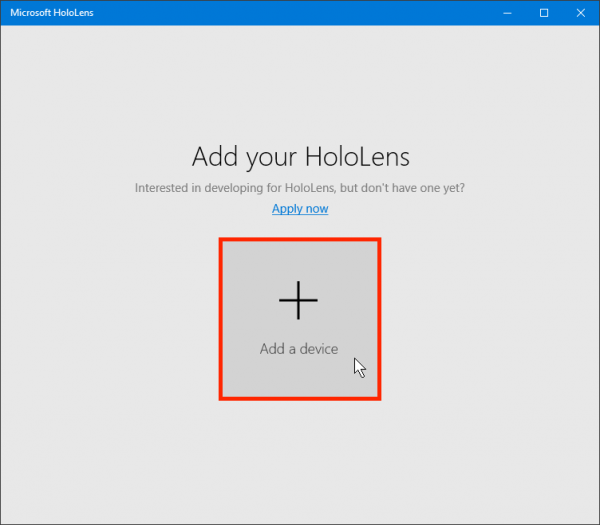Maximize the Microsoft HoloLens window

(x=544, y=13)
